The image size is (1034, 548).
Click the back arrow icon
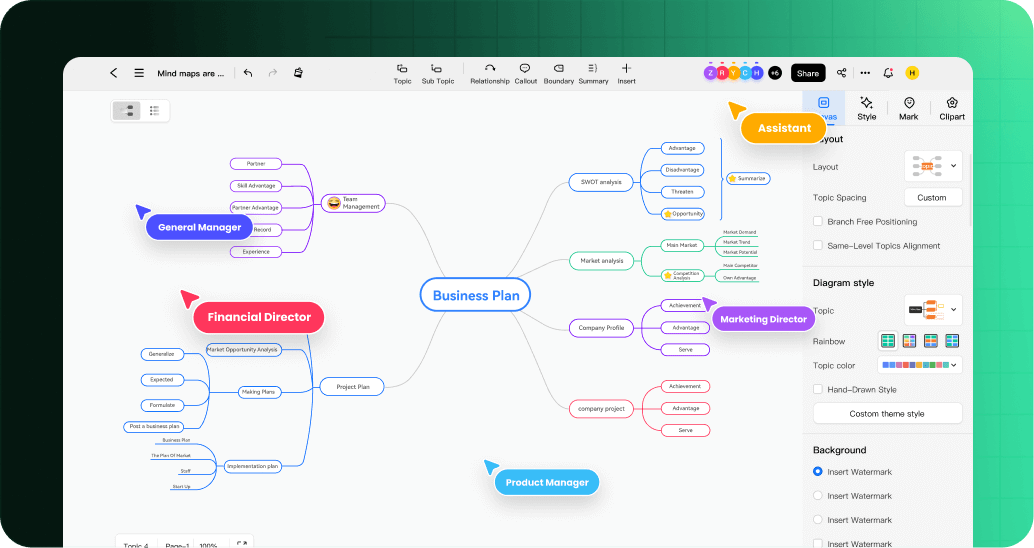[x=113, y=73]
